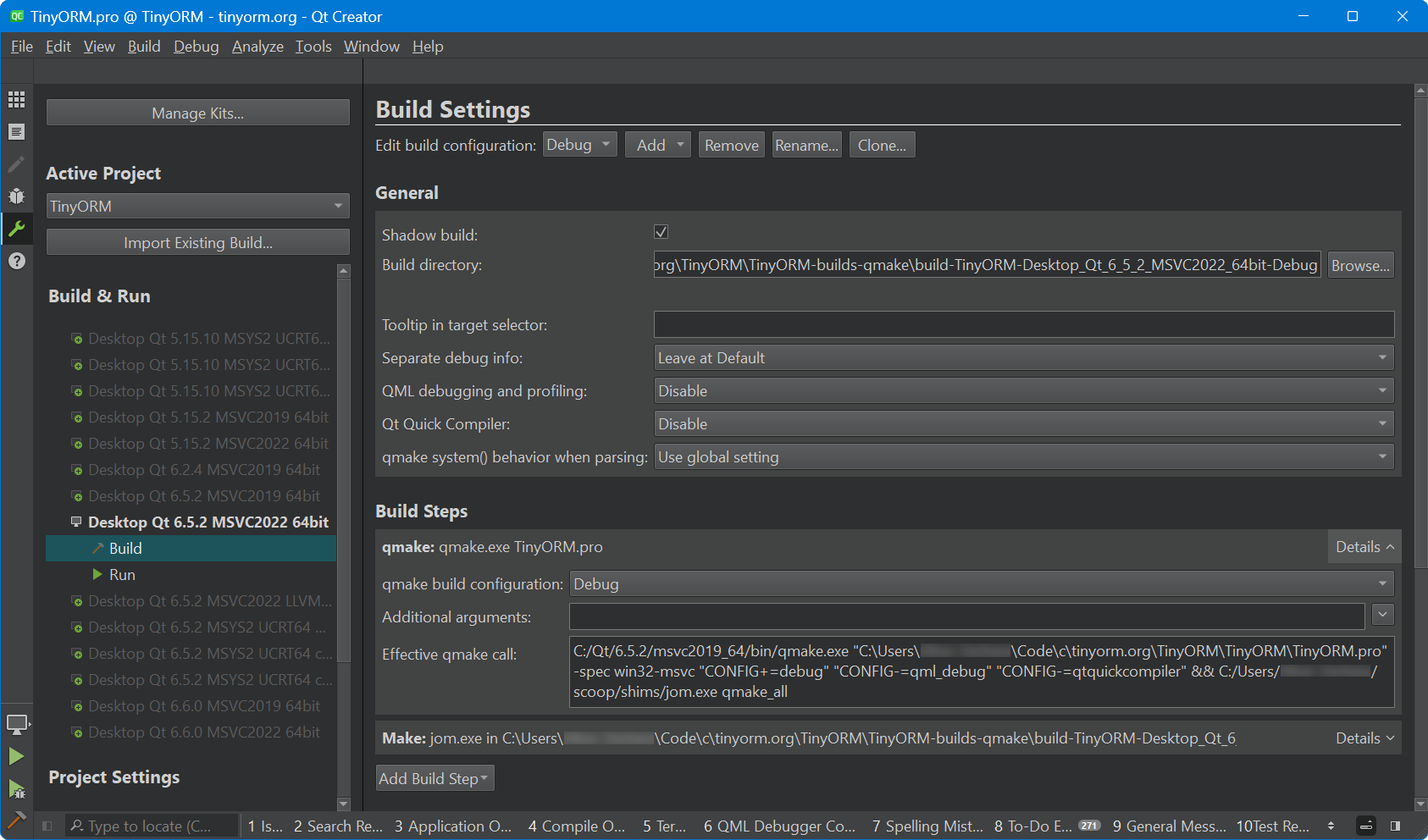Click the Build directory path field
This screenshot has width=1428, height=840.
[987, 265]
